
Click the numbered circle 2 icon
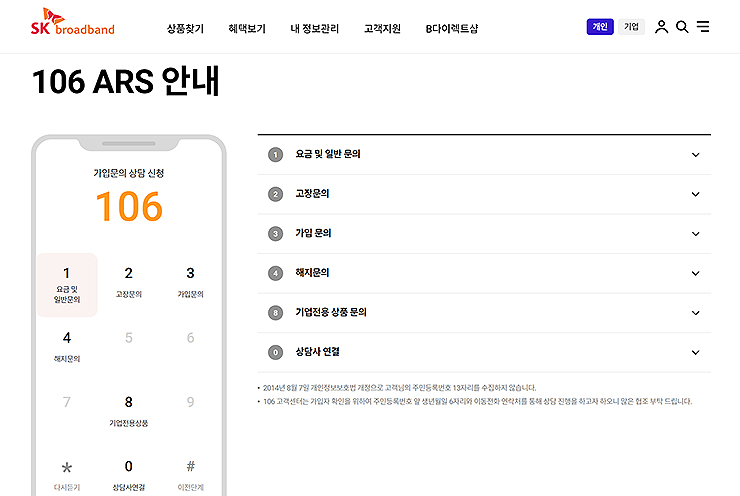click(x=276, y=194)
